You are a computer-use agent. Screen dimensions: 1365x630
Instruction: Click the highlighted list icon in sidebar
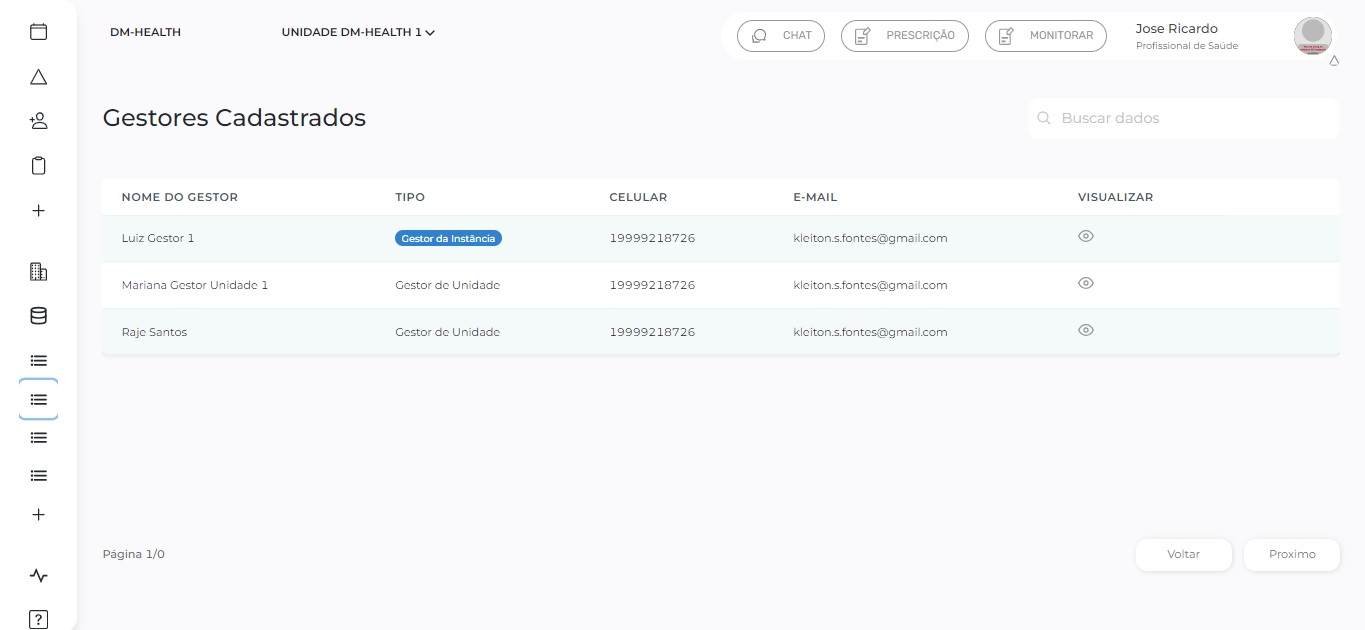[x=38, y=399]
